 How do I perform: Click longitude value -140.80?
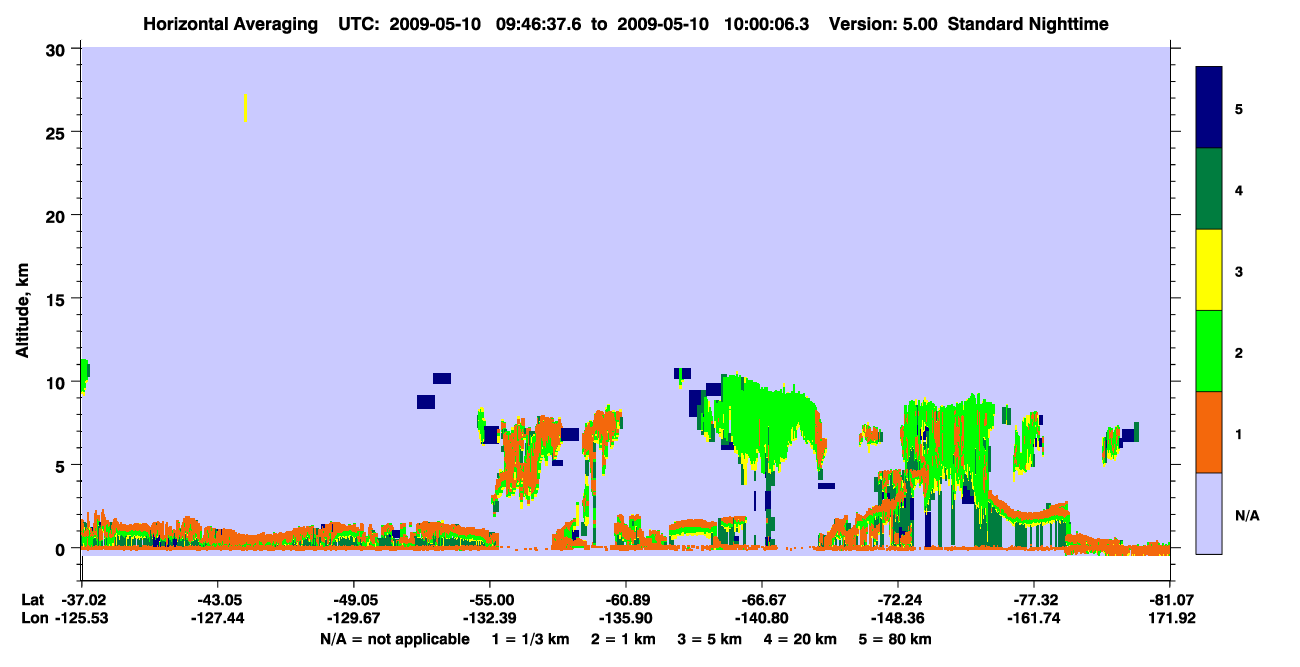762,619
